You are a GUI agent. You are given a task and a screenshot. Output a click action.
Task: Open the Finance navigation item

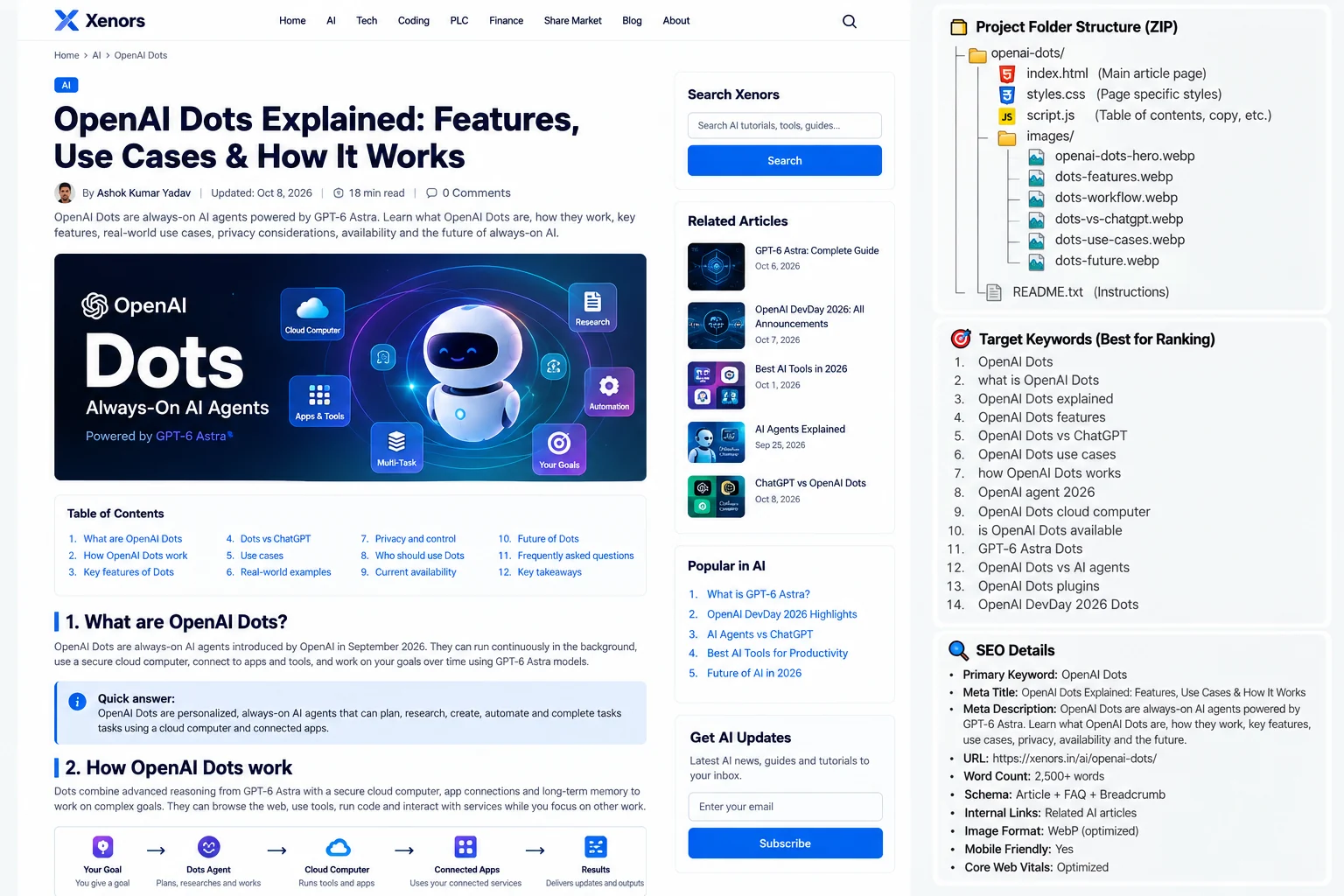point(507,21)
